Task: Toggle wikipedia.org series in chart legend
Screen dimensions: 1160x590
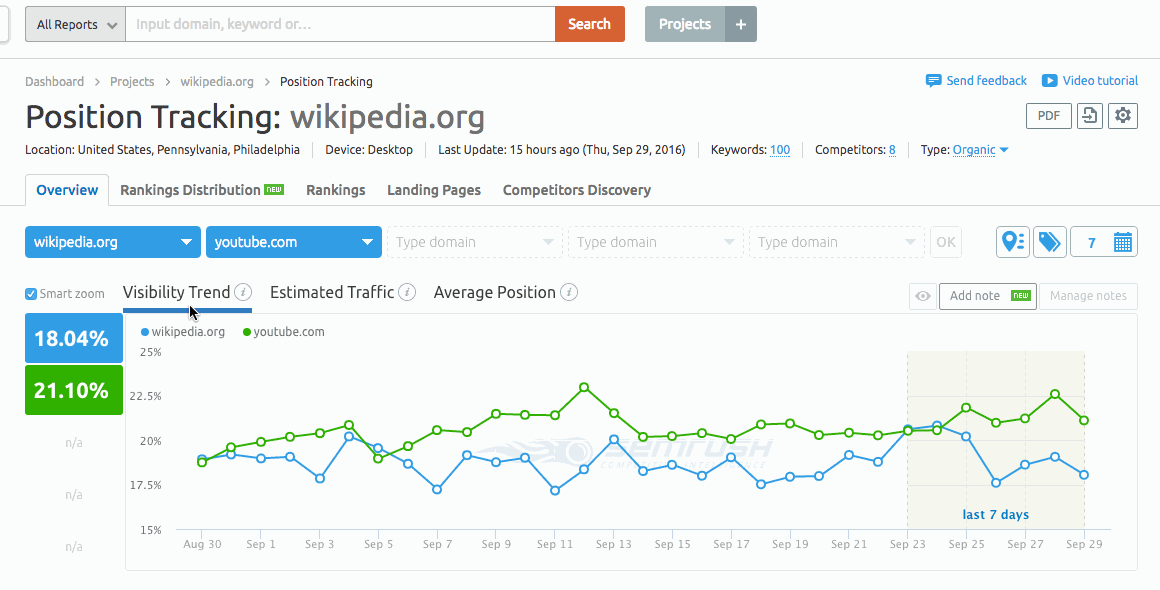Action: (183, 332)
